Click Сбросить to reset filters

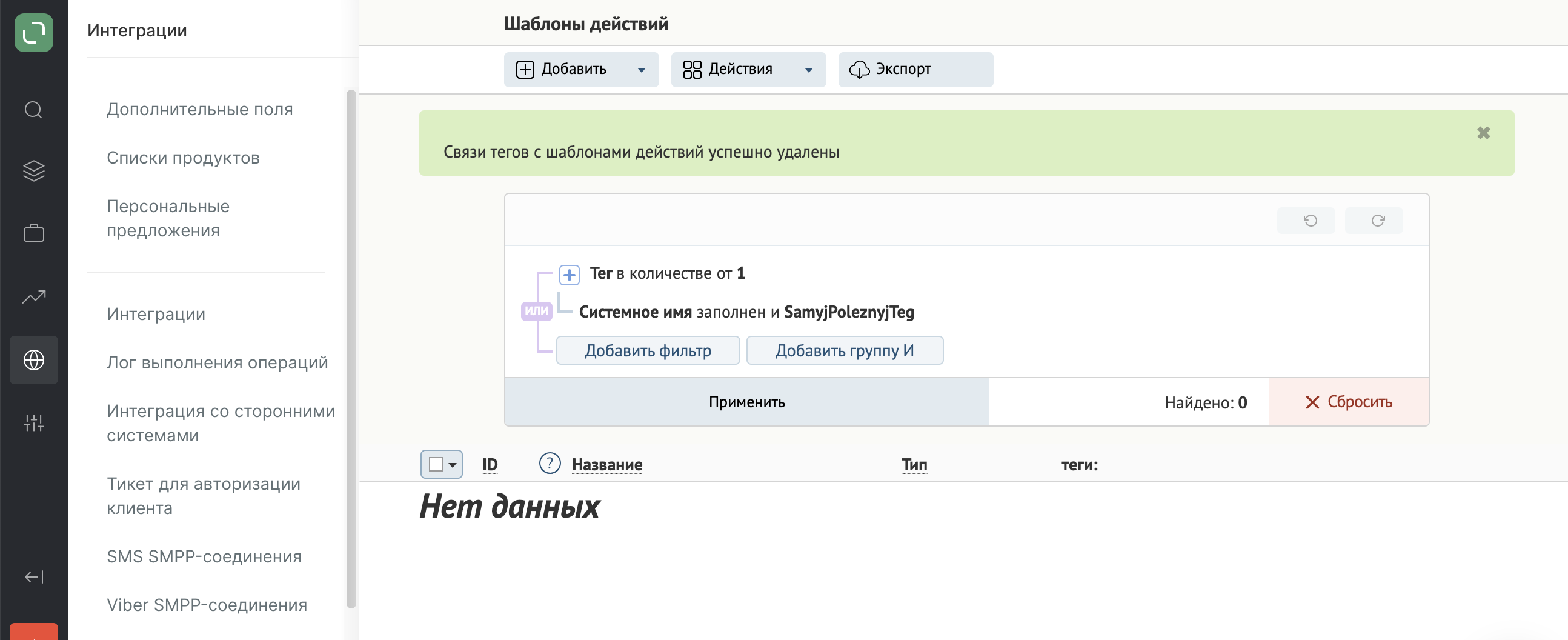pyautogui.click(x=1348, y=402)
